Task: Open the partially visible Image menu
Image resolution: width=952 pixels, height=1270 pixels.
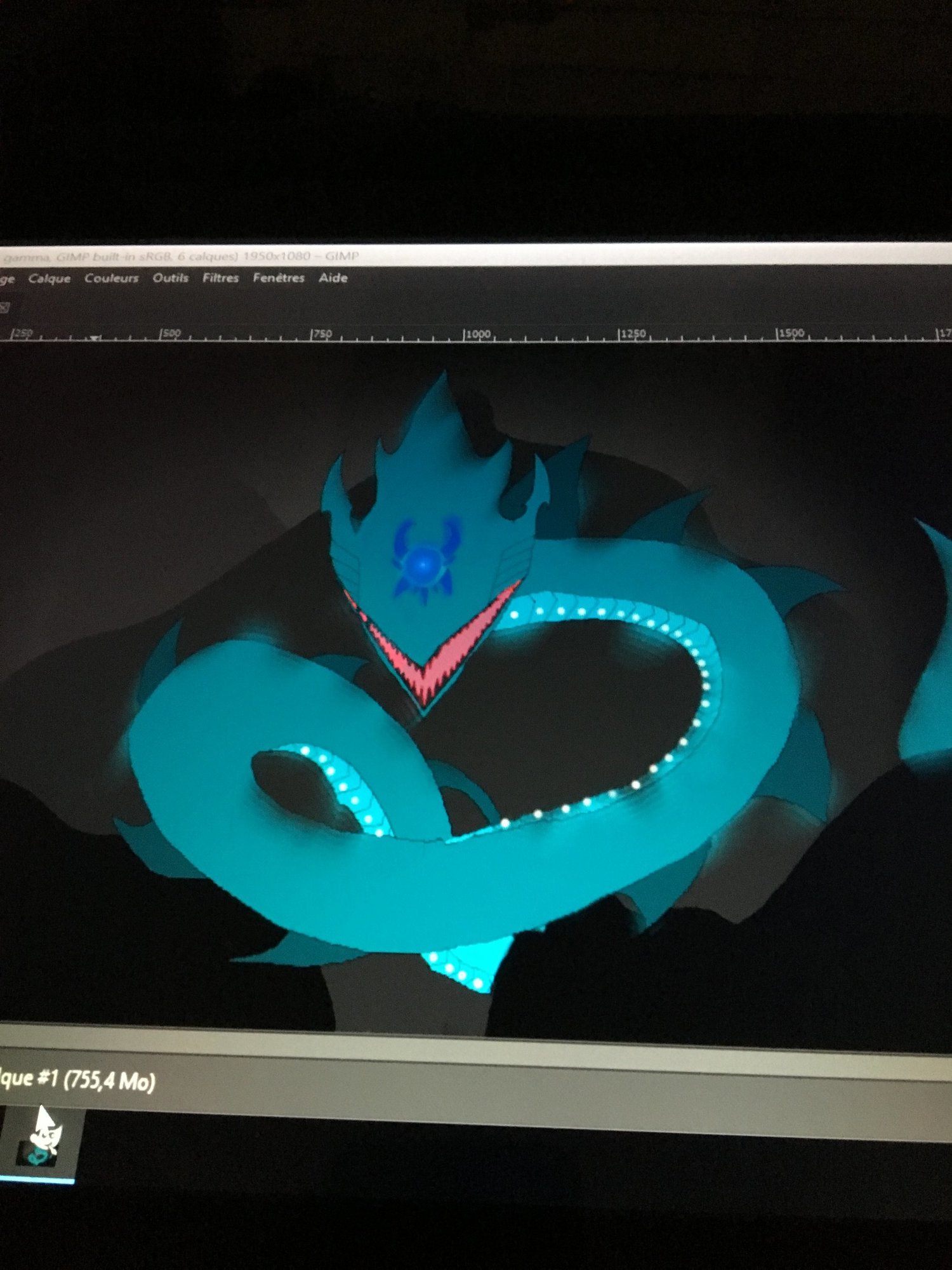Action: (7, 279)
